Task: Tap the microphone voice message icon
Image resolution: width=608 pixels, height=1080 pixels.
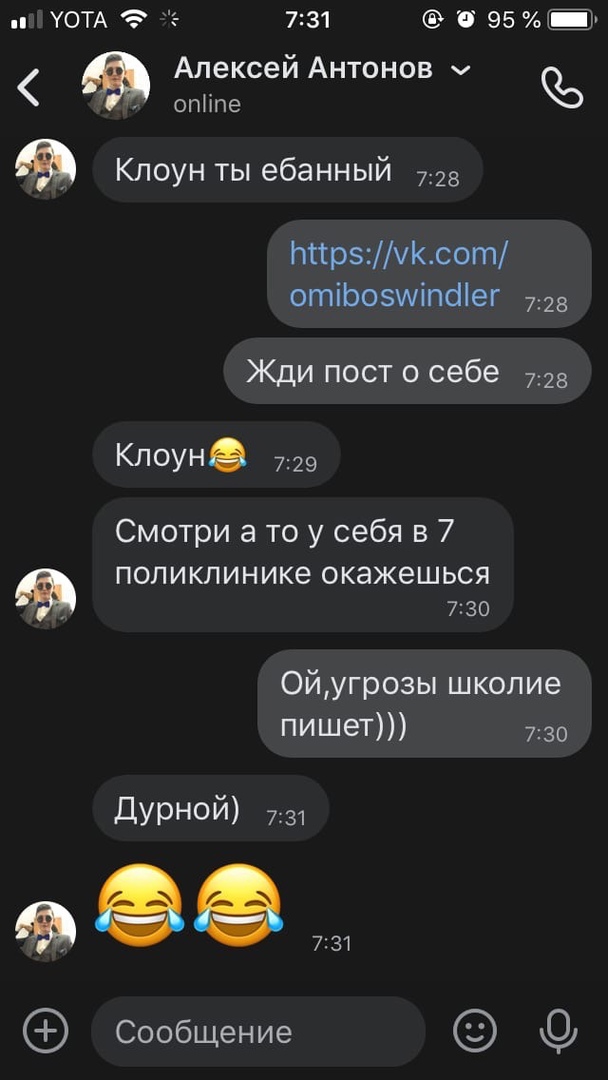Action: pos(558,1031)
